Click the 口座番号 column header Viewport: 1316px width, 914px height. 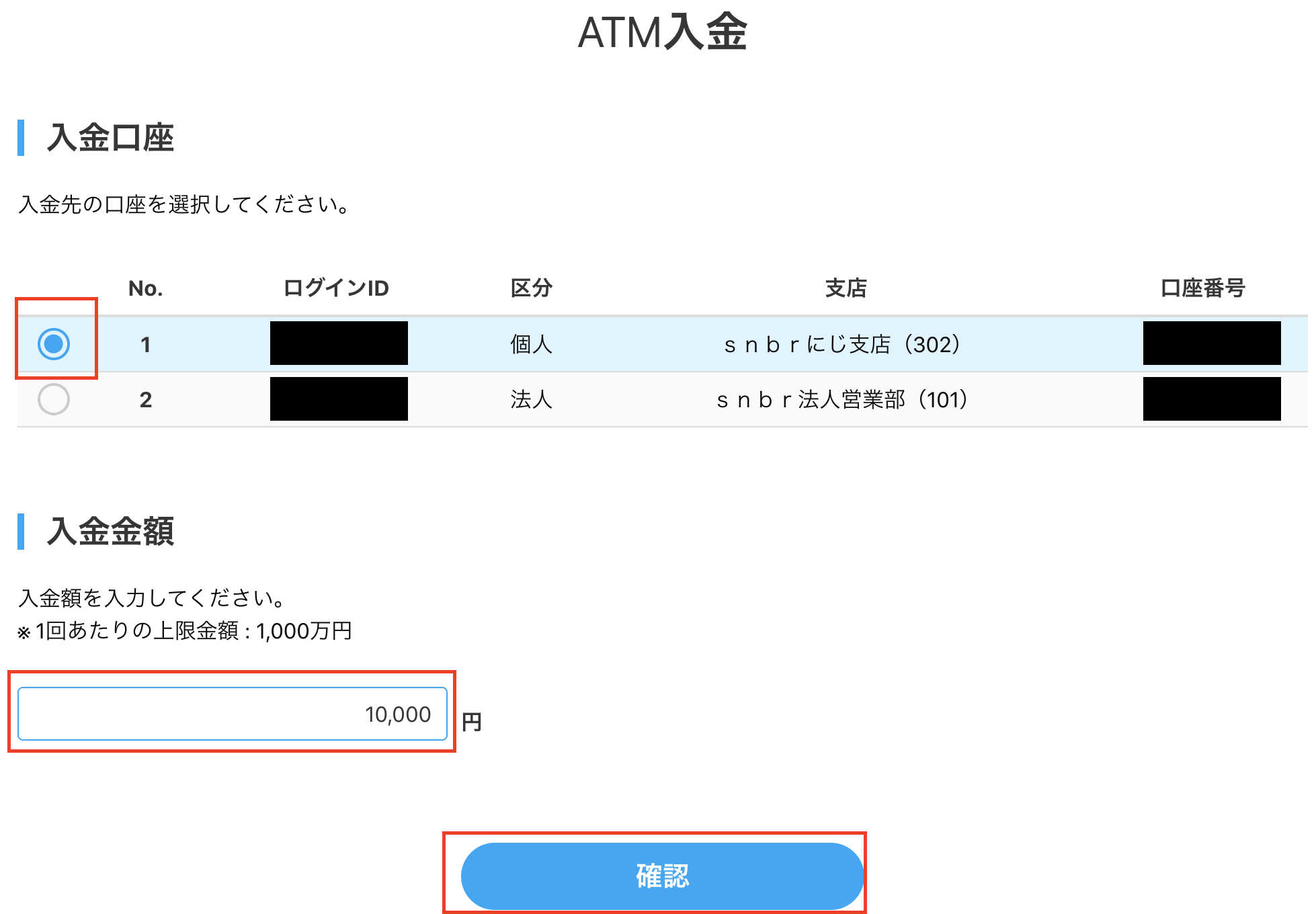click(x=1202, y=288)
